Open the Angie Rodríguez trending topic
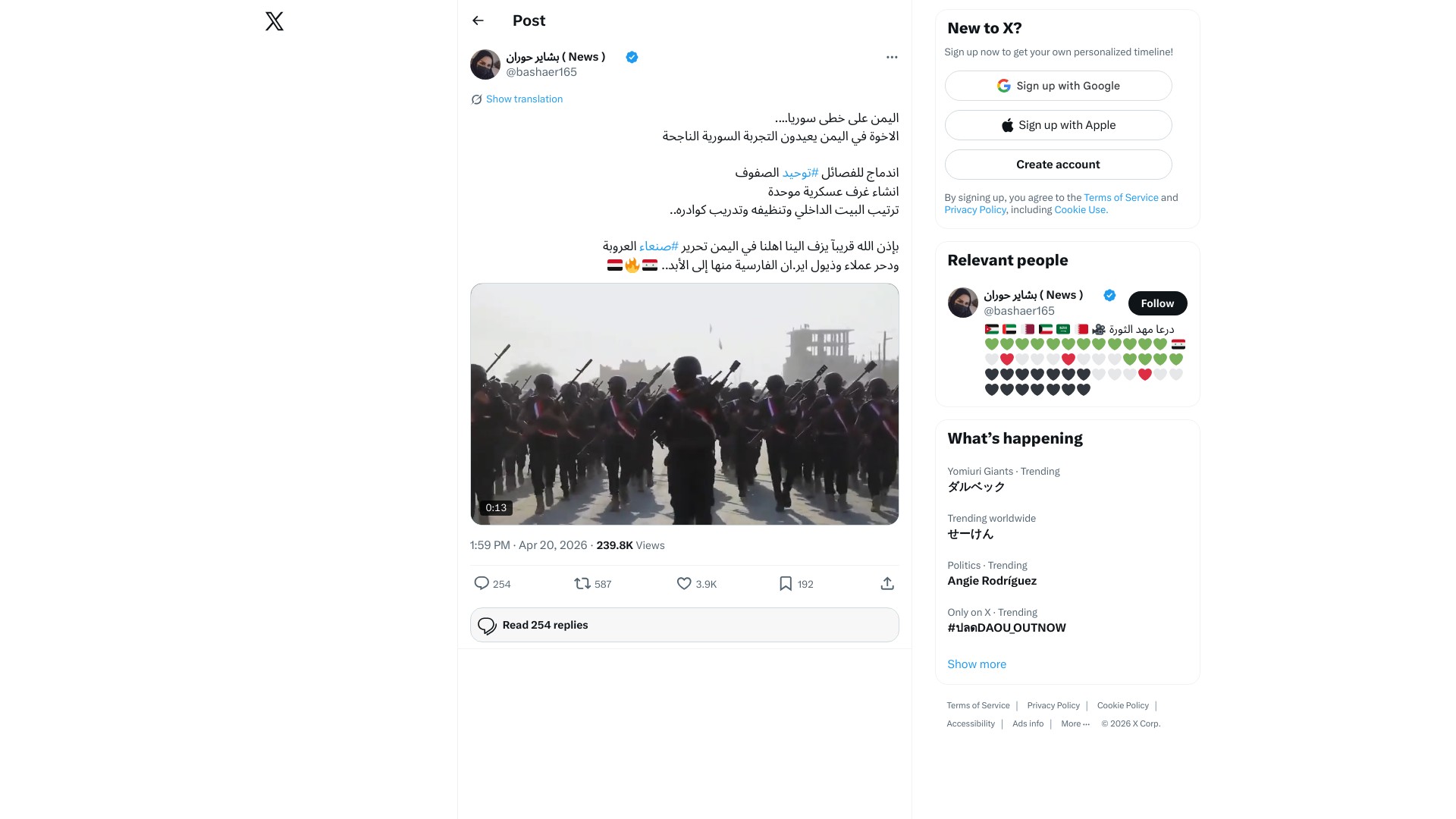Image resolution: width=1456 pixels, height=819 pixels. [x=992, y=581]
